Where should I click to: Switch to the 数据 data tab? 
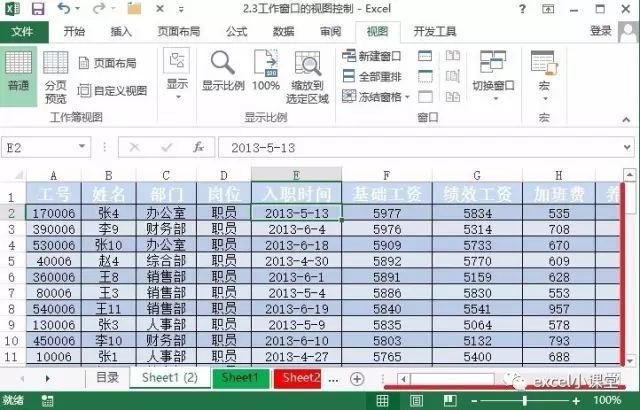pos(283,31)
